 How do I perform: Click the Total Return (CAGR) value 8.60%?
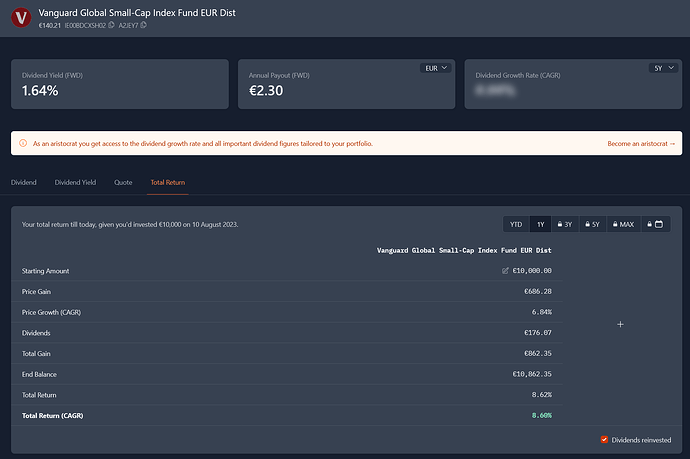pos(542,415)
